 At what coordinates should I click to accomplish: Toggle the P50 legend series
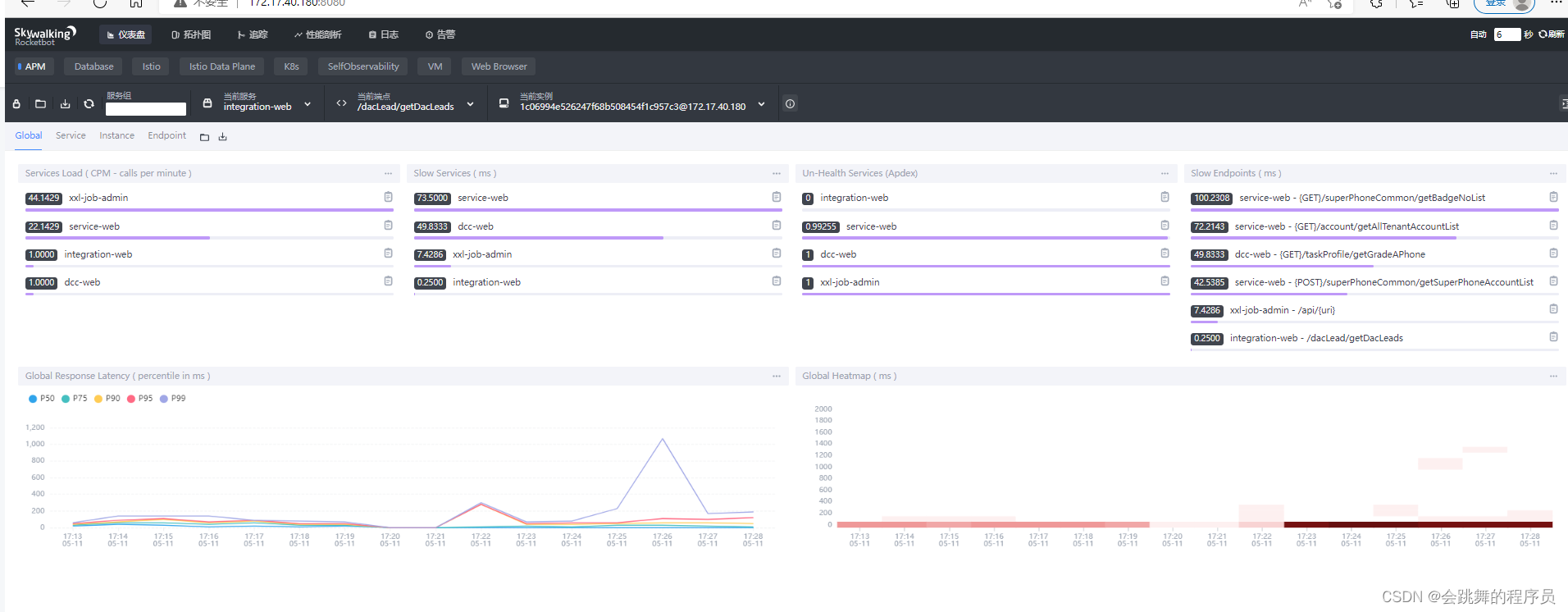pos(42,399)
